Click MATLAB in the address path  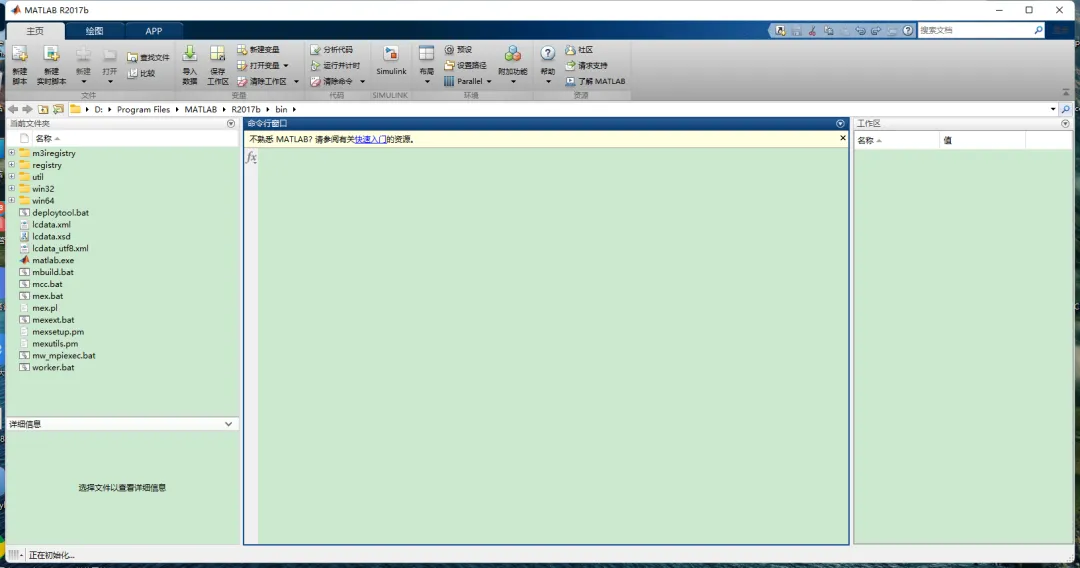tap(200, 109)
